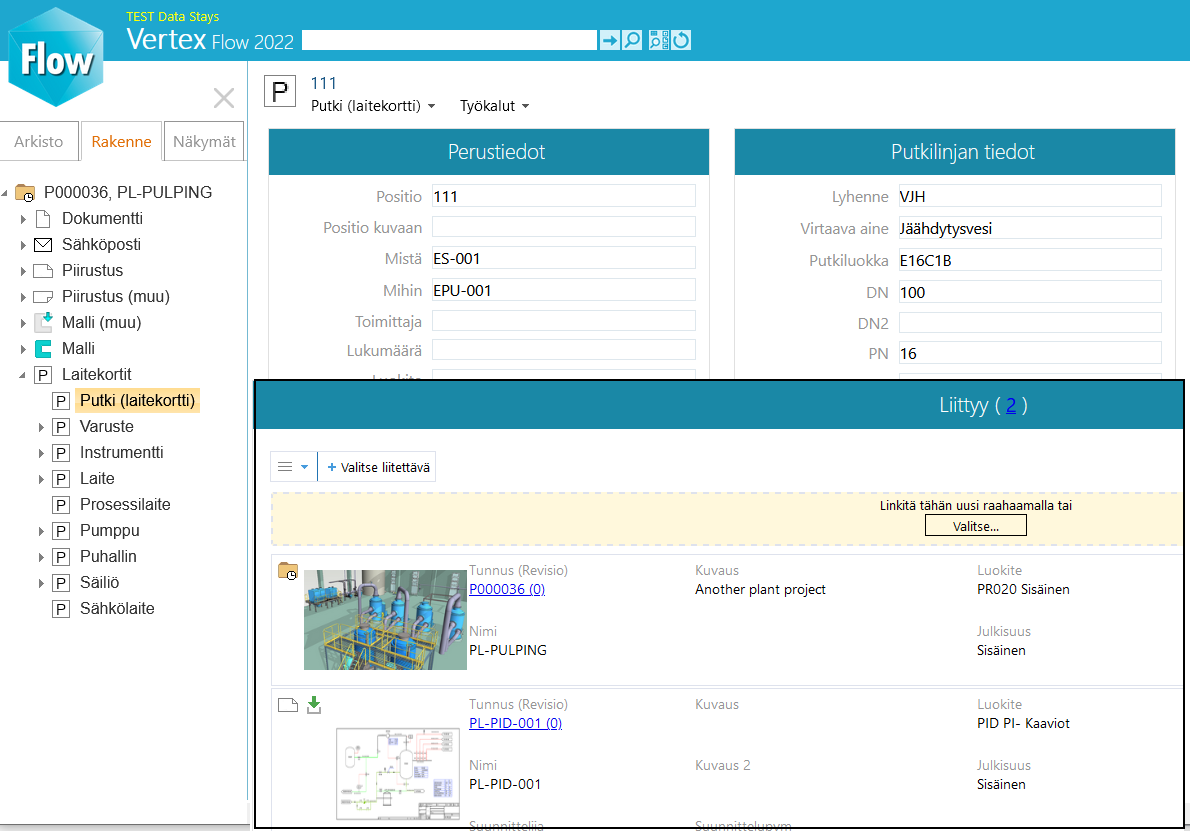Switch to the Arkisto tab
This screenshot has width=1190, height=831.
pos(39,142)
